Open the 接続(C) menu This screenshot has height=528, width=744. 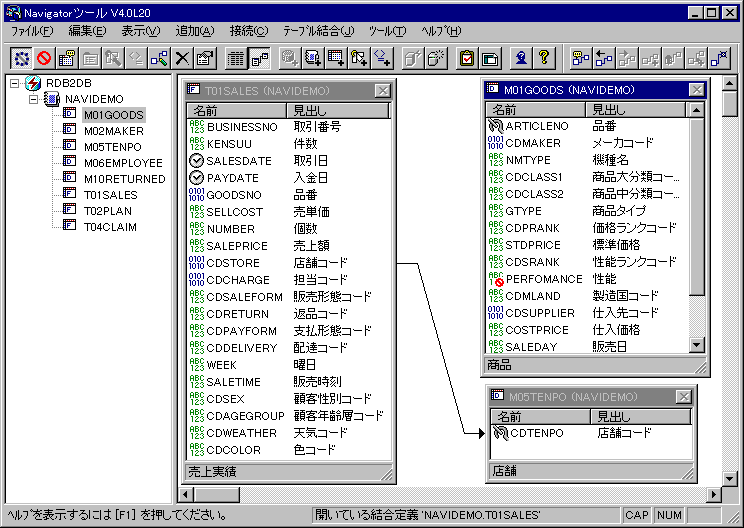point(249,31)
